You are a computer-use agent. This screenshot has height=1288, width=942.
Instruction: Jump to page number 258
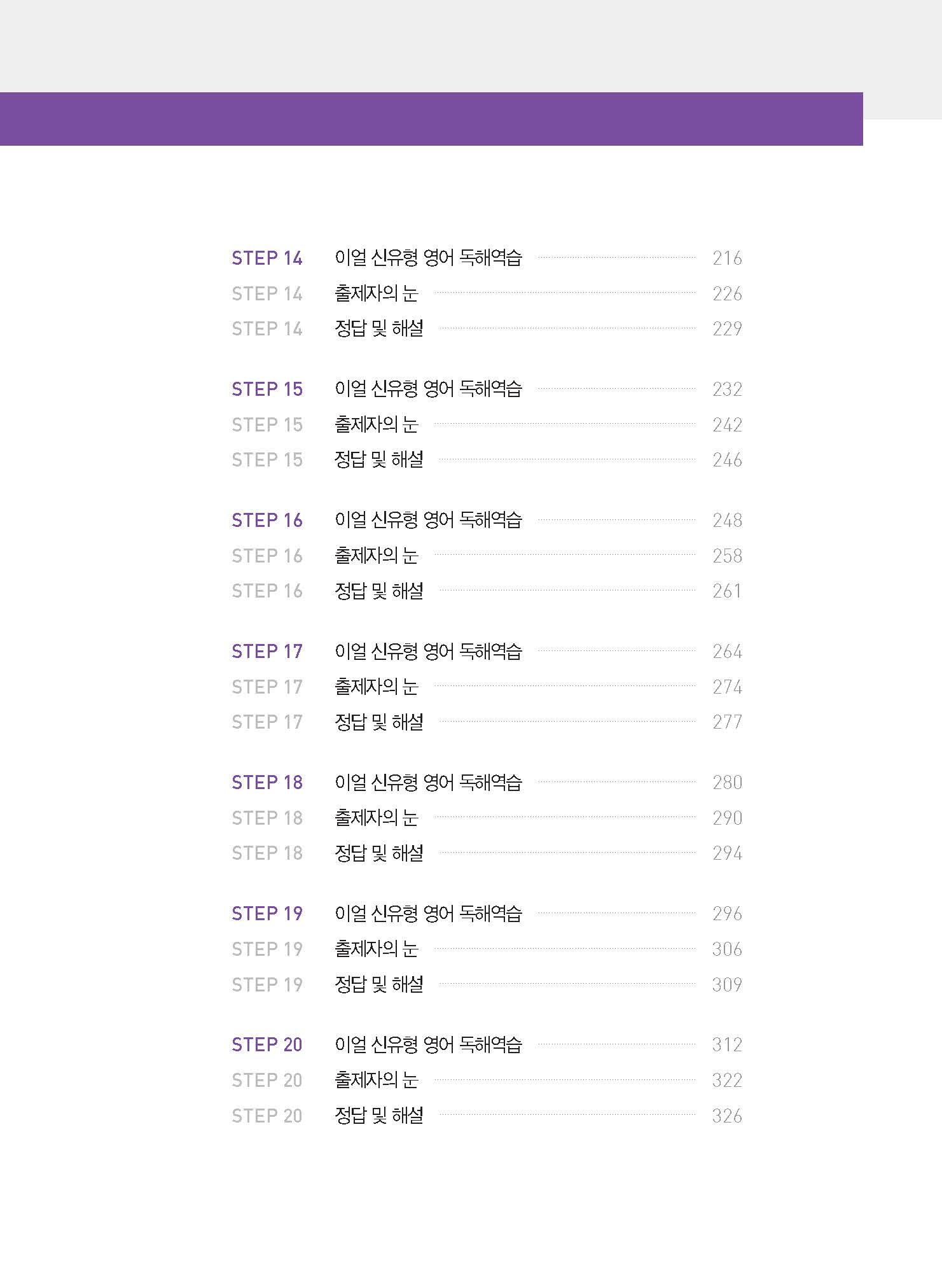tap(727, 556)
